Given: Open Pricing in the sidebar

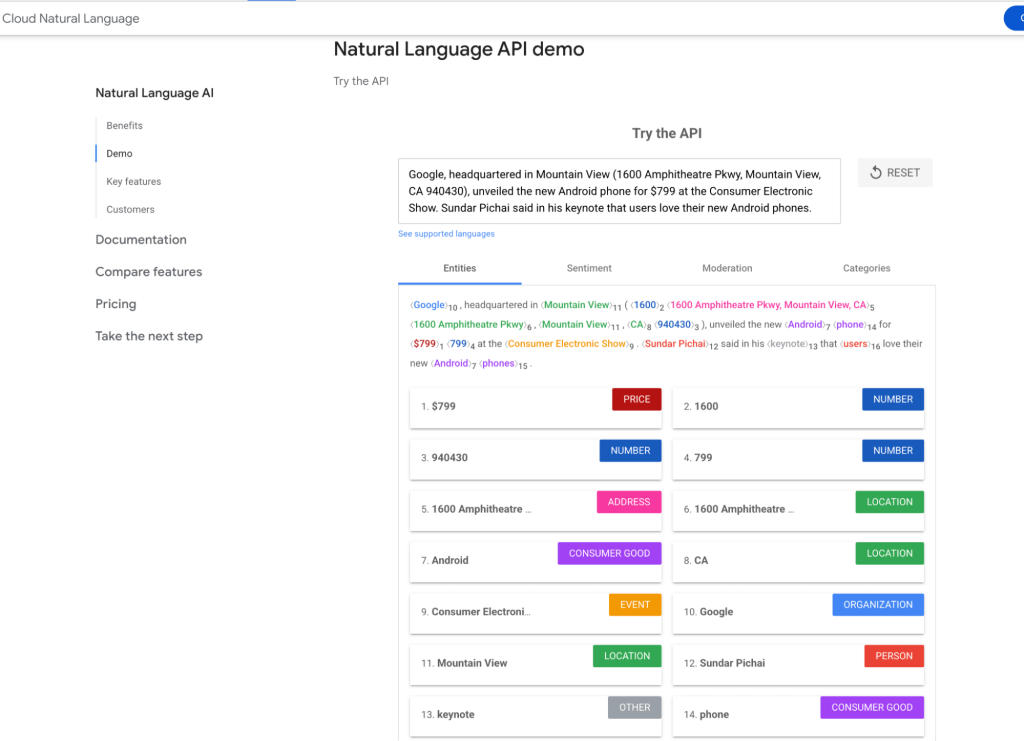Looking at the screenshot, I should coord(116,304).
